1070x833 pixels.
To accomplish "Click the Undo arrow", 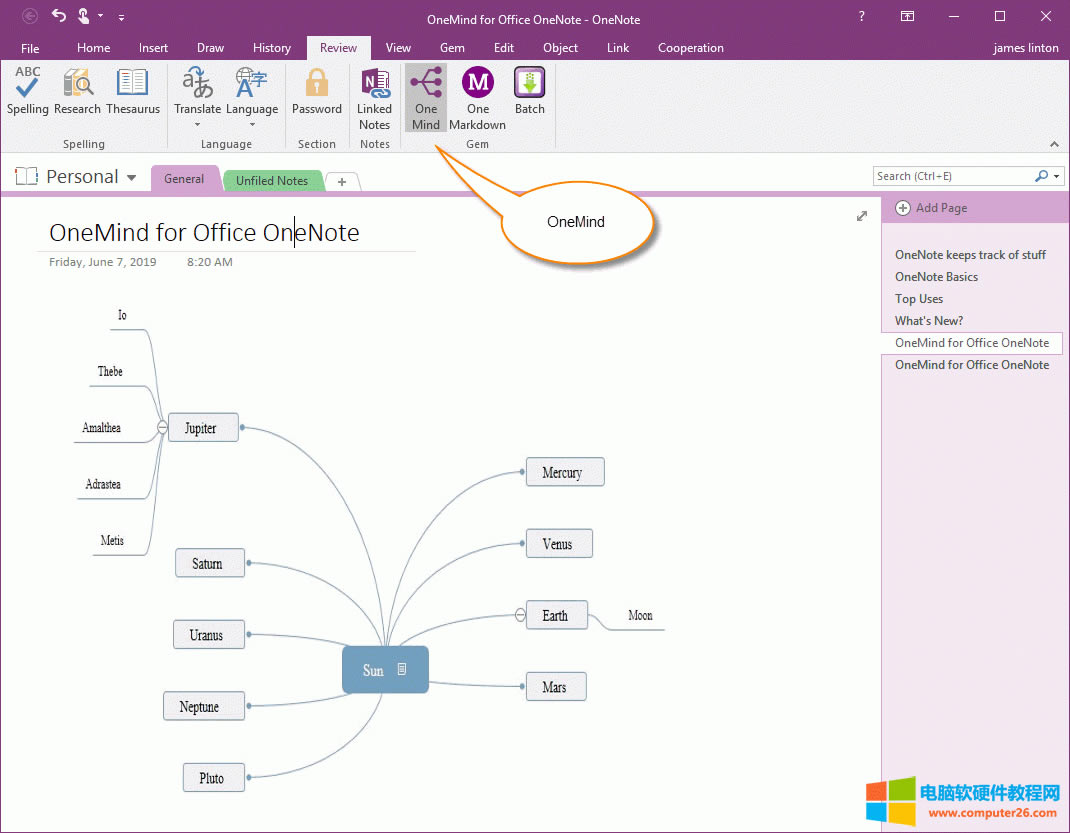I will pos(57,17).
